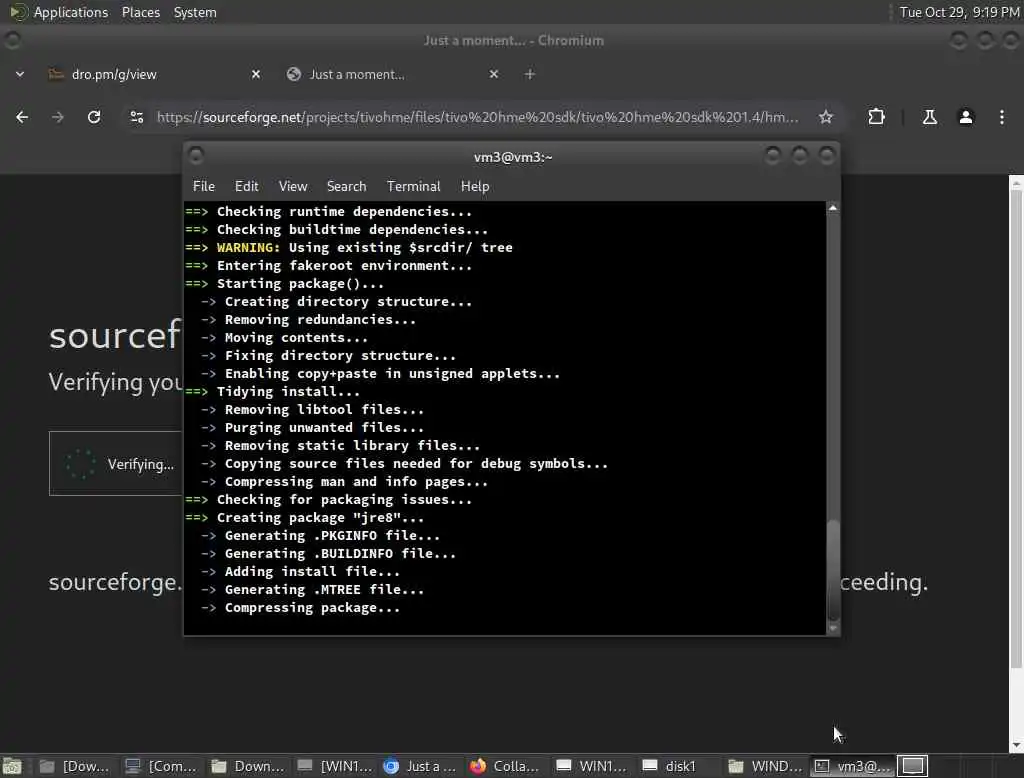This screenshot has height=778, width=1024.
Task: Switch to the 'Just a moment...' tab
Action: point(392,74)
